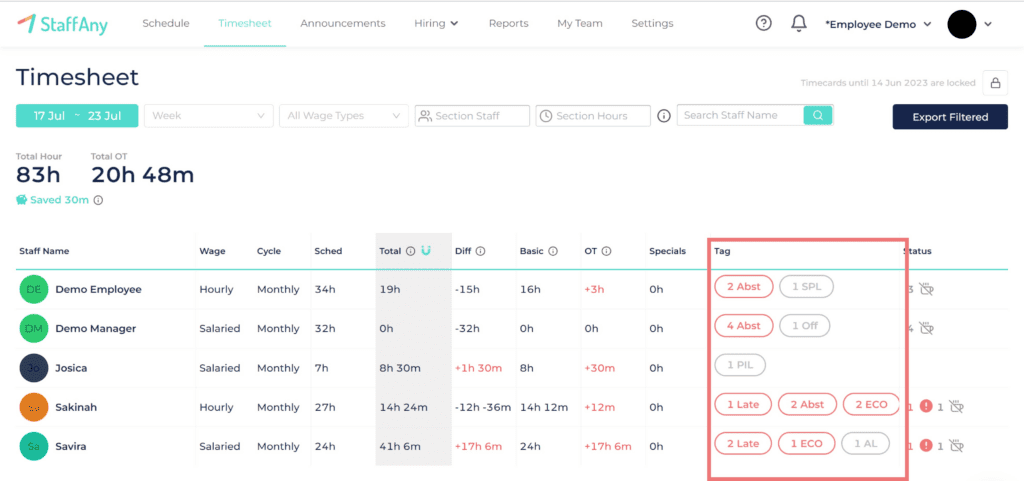
Task: Click the Sakinah staff name
Action: point(77,407)
